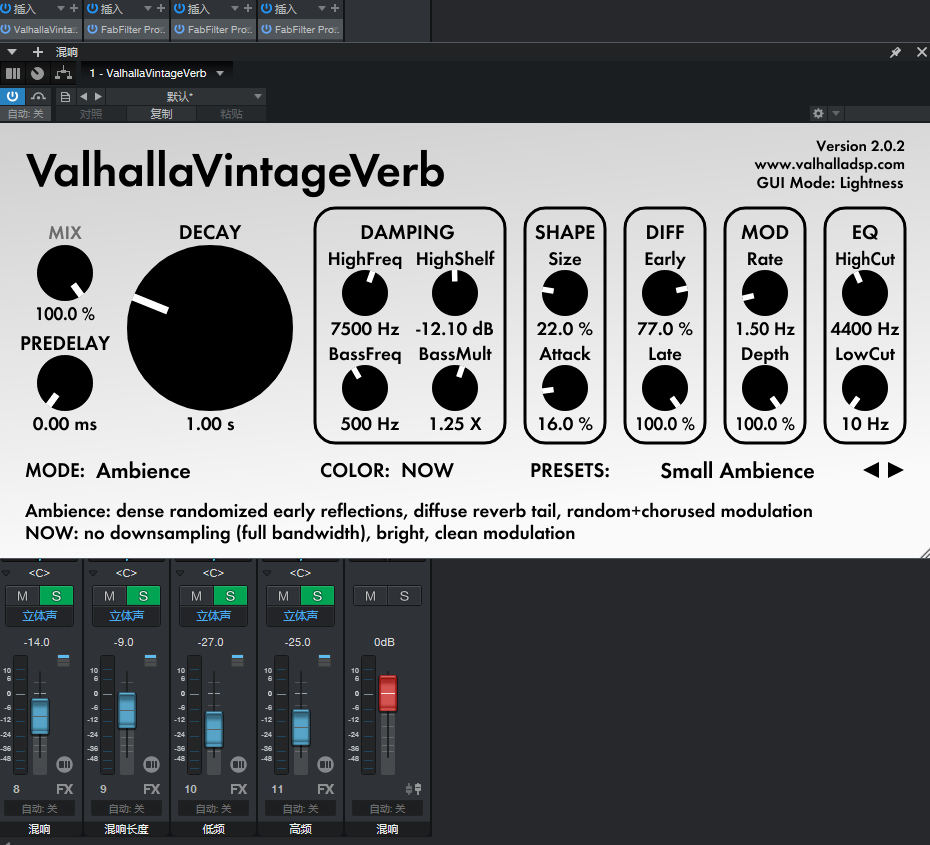The height and width of the screenshot is (845, 930).
Task: Add insert on the fourth channel with plus icon
Action: click(x=335, y=8)
